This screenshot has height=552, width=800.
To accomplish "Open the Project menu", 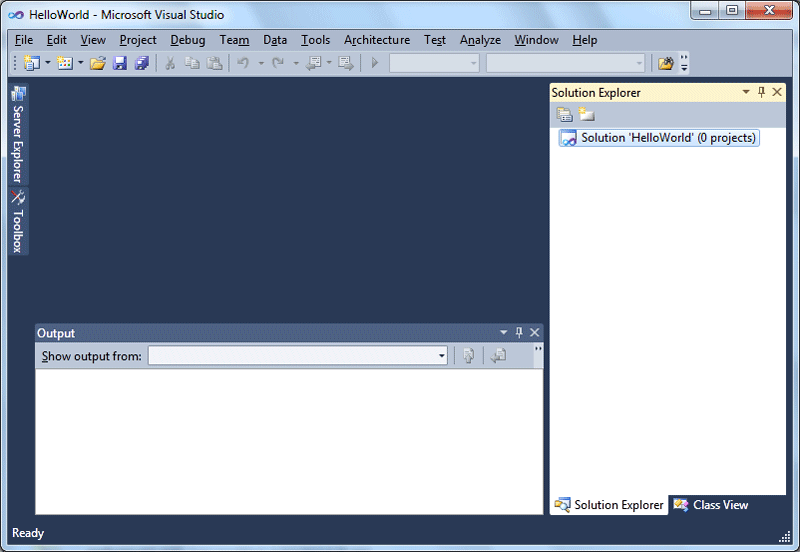I will pos(138,40).
